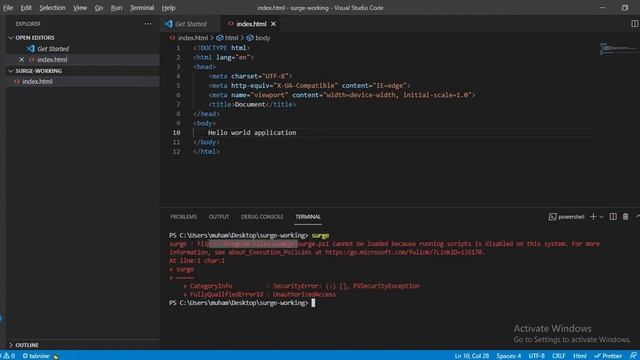The width and height of the screenshot is (640, 360).
Task: Open the Terminal menu
Action: pyautogui.click(x=142, y=8)
